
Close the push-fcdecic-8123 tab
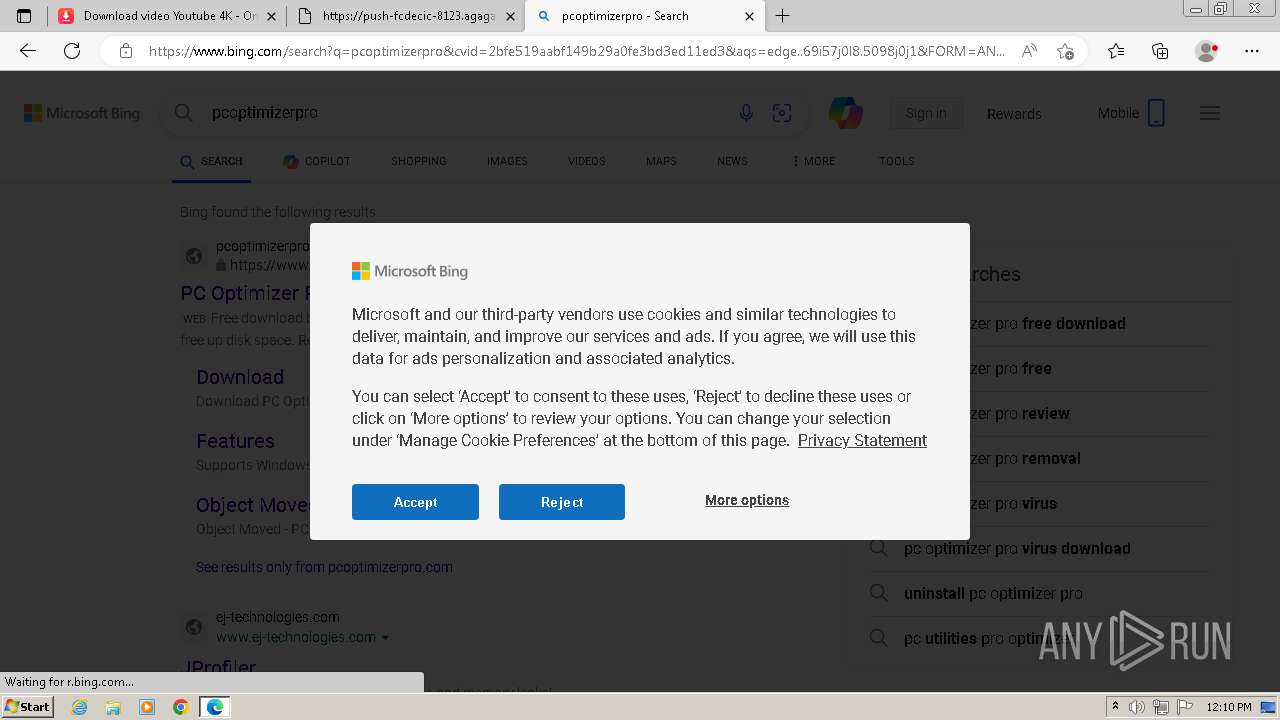[510, 16]
